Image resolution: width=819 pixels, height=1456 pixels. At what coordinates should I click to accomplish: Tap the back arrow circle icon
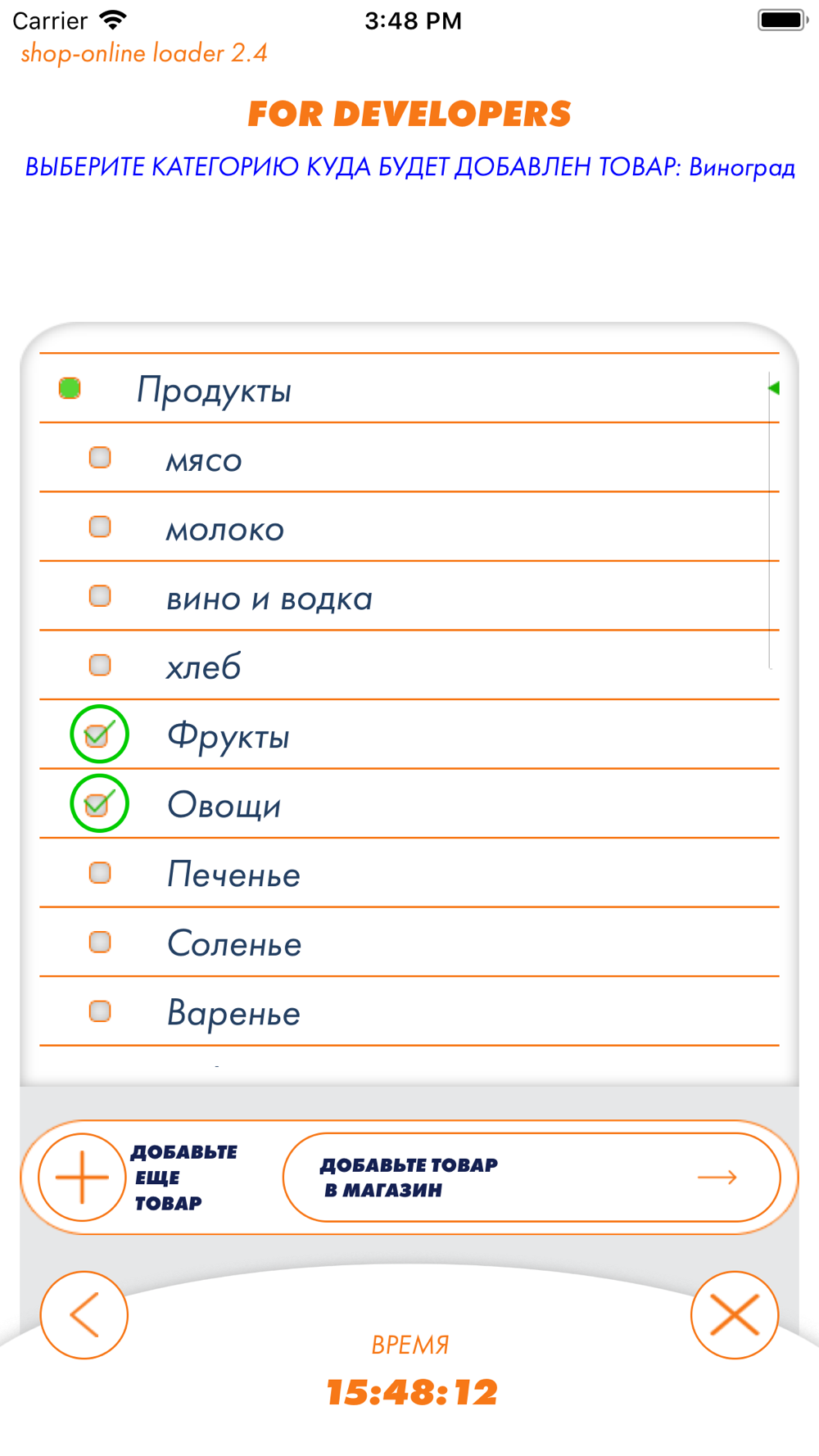(x=84, y=1315)
